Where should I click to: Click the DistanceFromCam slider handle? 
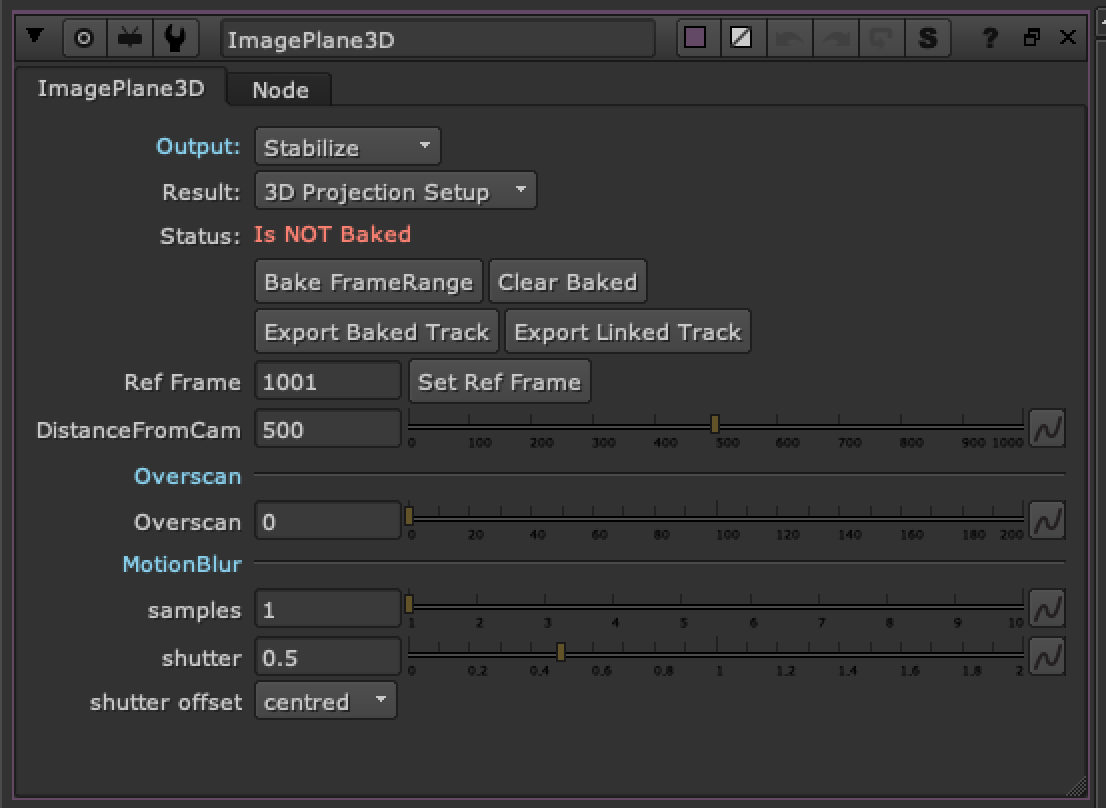(715, 425)
